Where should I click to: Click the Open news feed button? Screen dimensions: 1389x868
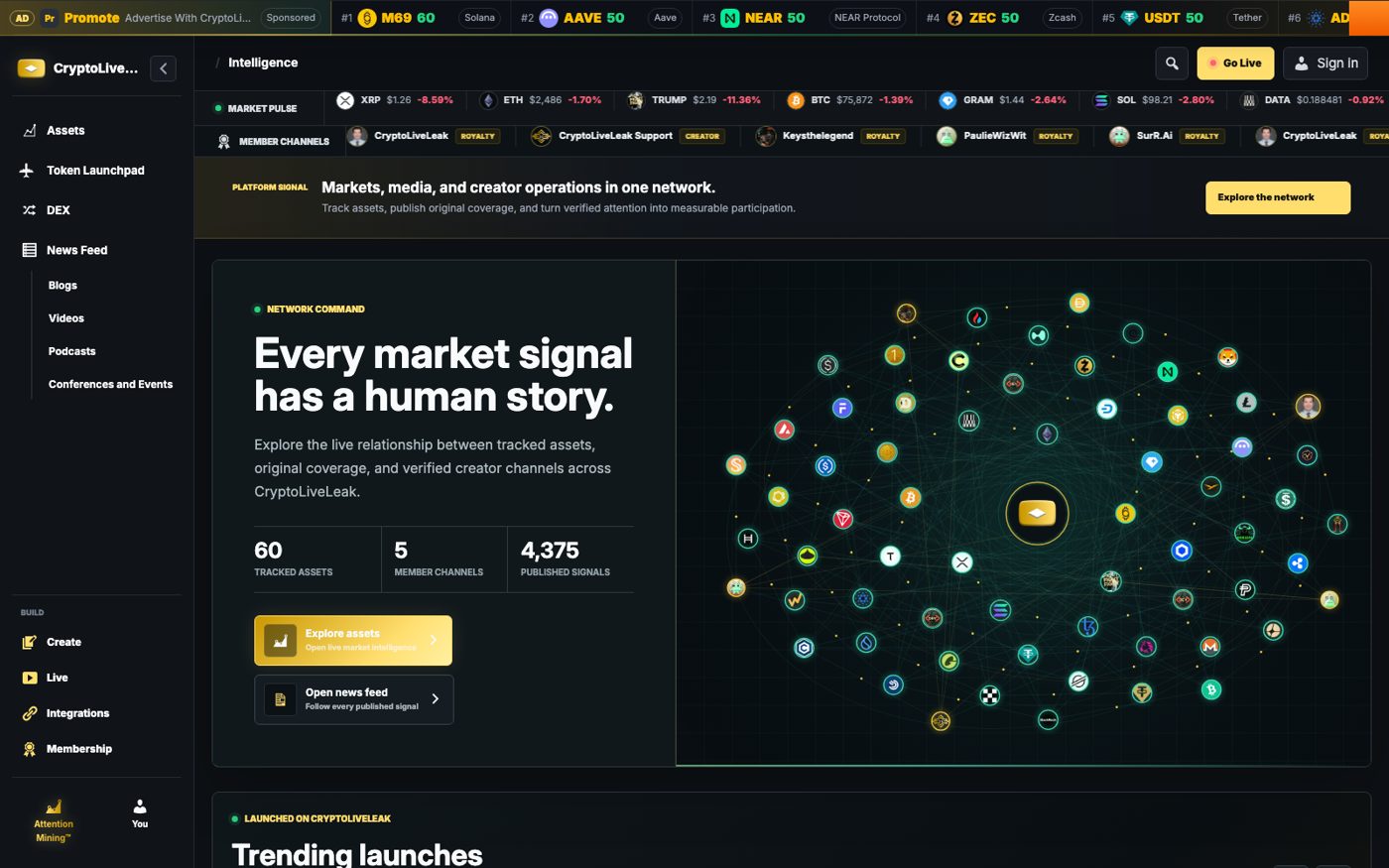(x=353, y=699)
